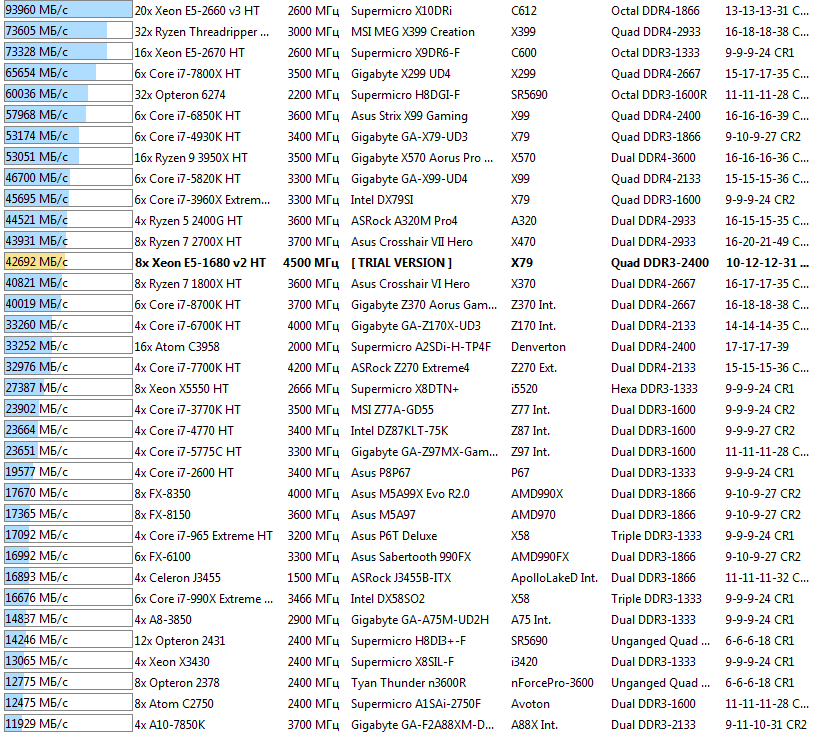Click Asus Strix X99 Gaming cell

tap(409, 116)
